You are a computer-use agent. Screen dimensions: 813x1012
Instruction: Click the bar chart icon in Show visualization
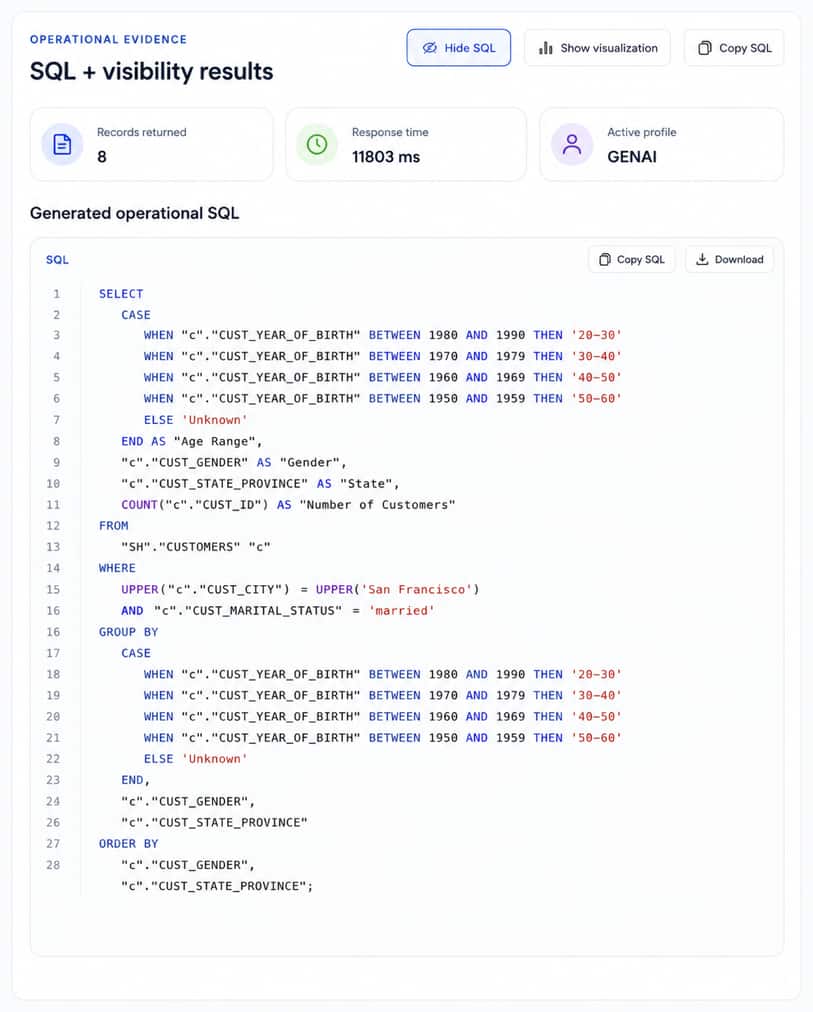tap(546, 48)
